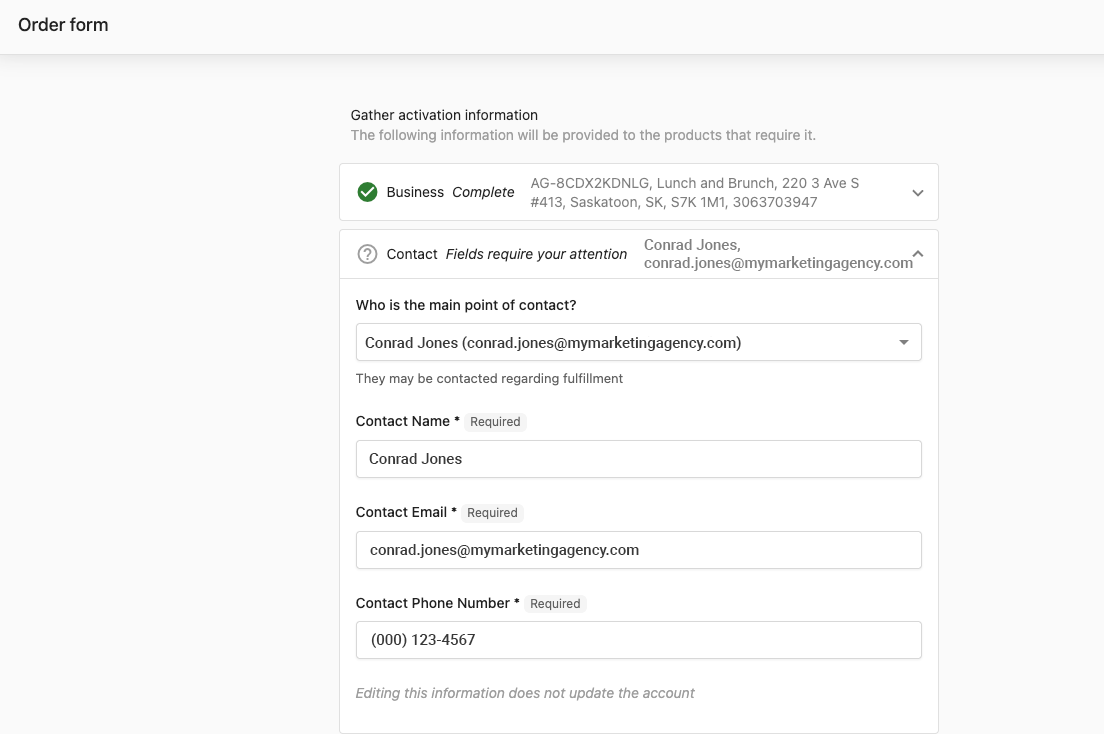The height and width of the screenshot is (734, 1104).
Task: Click the question mark icon beside Contact
Action: coord(367,254)
